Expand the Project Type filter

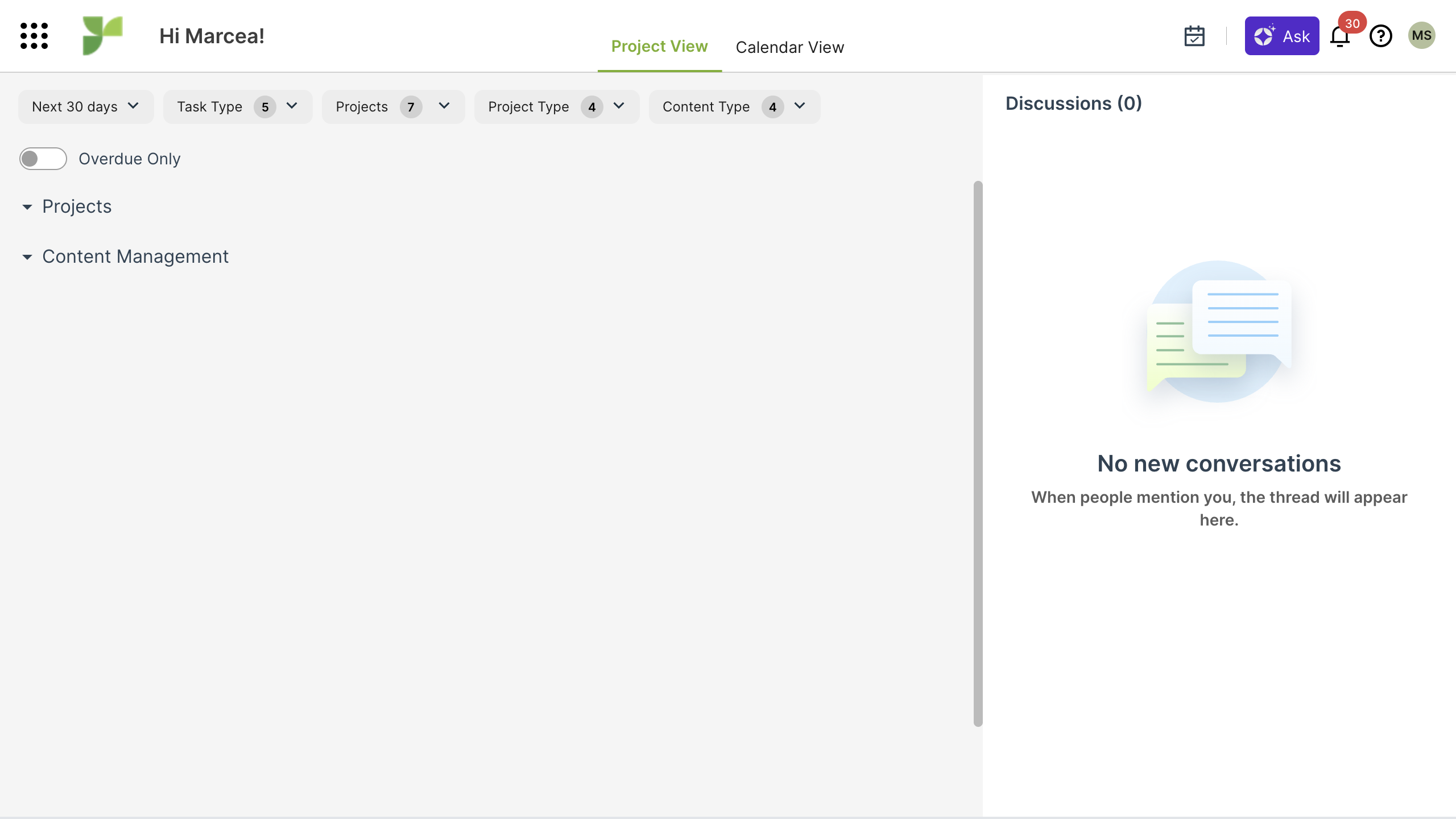[556, 107]
